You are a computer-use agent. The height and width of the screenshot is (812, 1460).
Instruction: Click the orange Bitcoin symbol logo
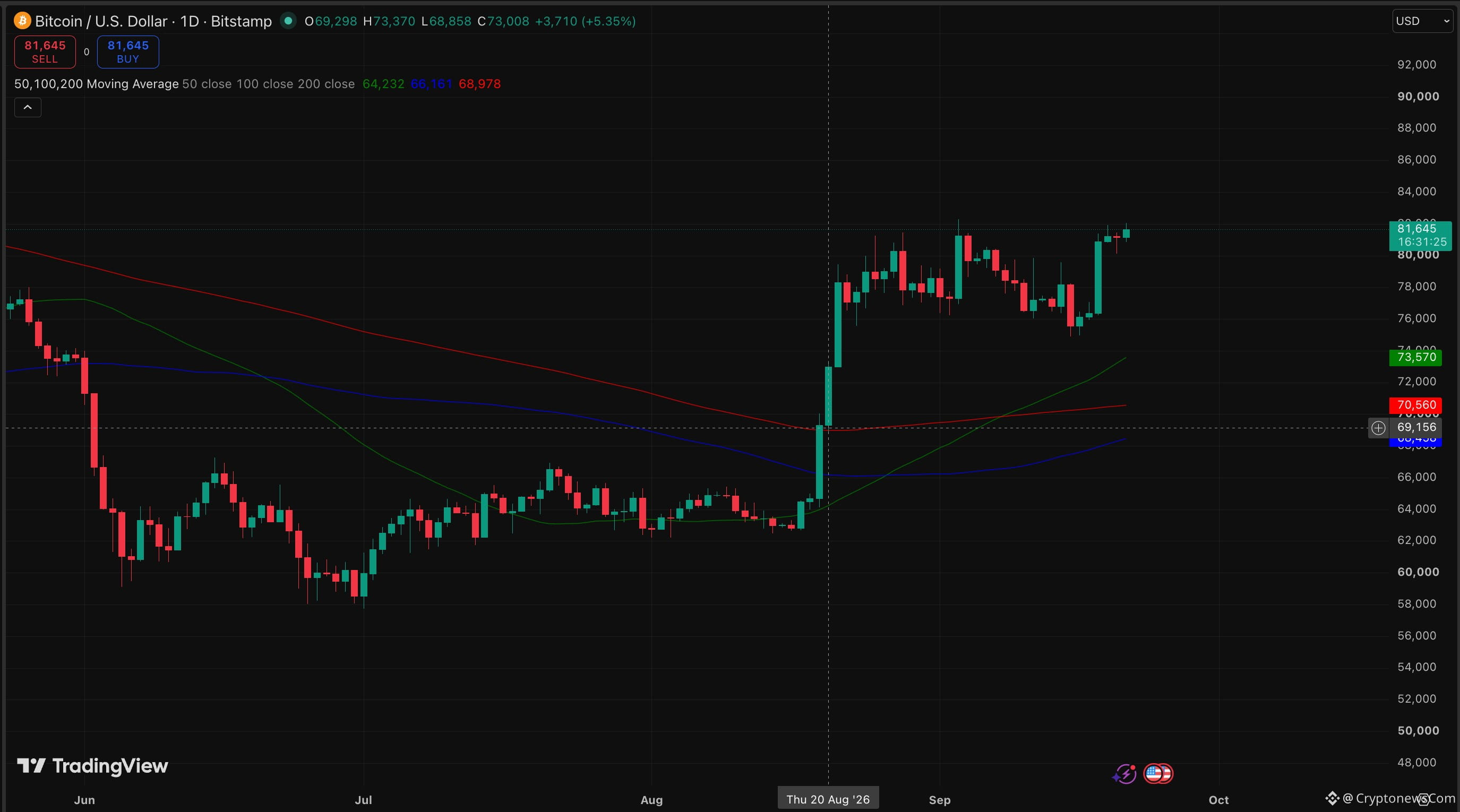22,21
